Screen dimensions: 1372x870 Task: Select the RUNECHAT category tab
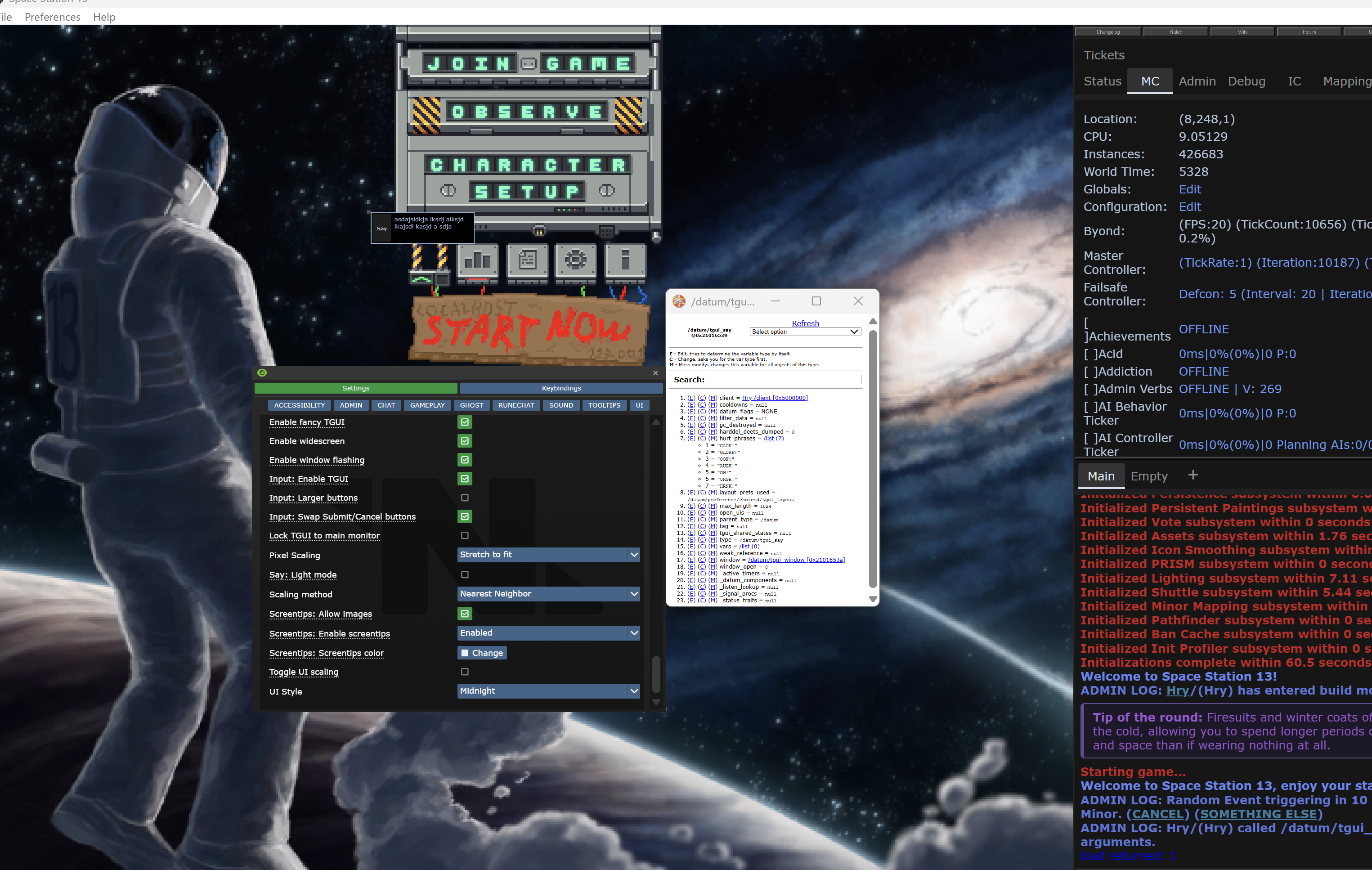516,405
